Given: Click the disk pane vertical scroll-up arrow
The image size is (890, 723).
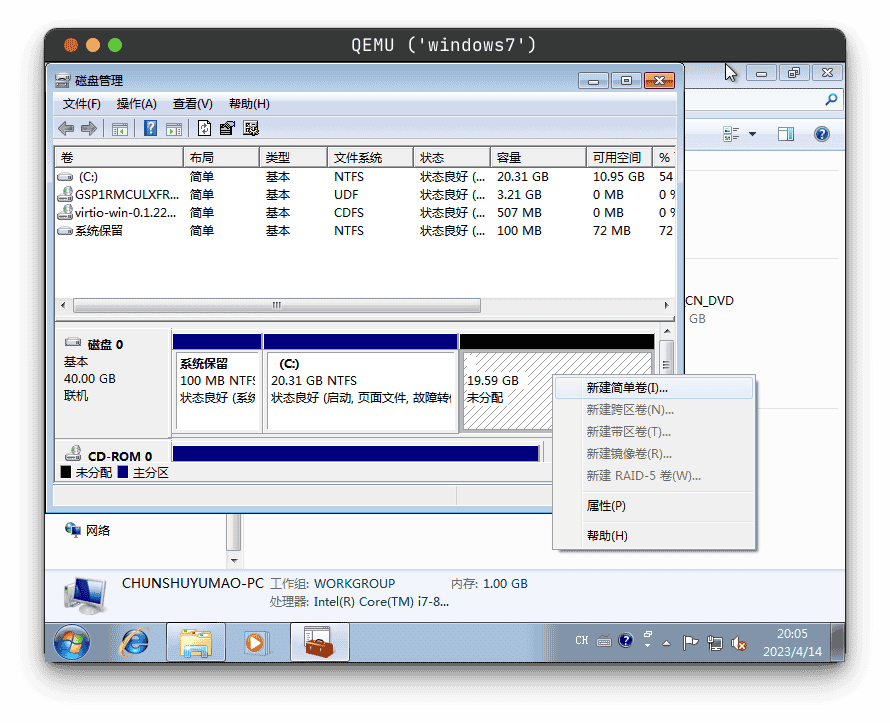Looking at the screenshot, I should tap(667, 331).
